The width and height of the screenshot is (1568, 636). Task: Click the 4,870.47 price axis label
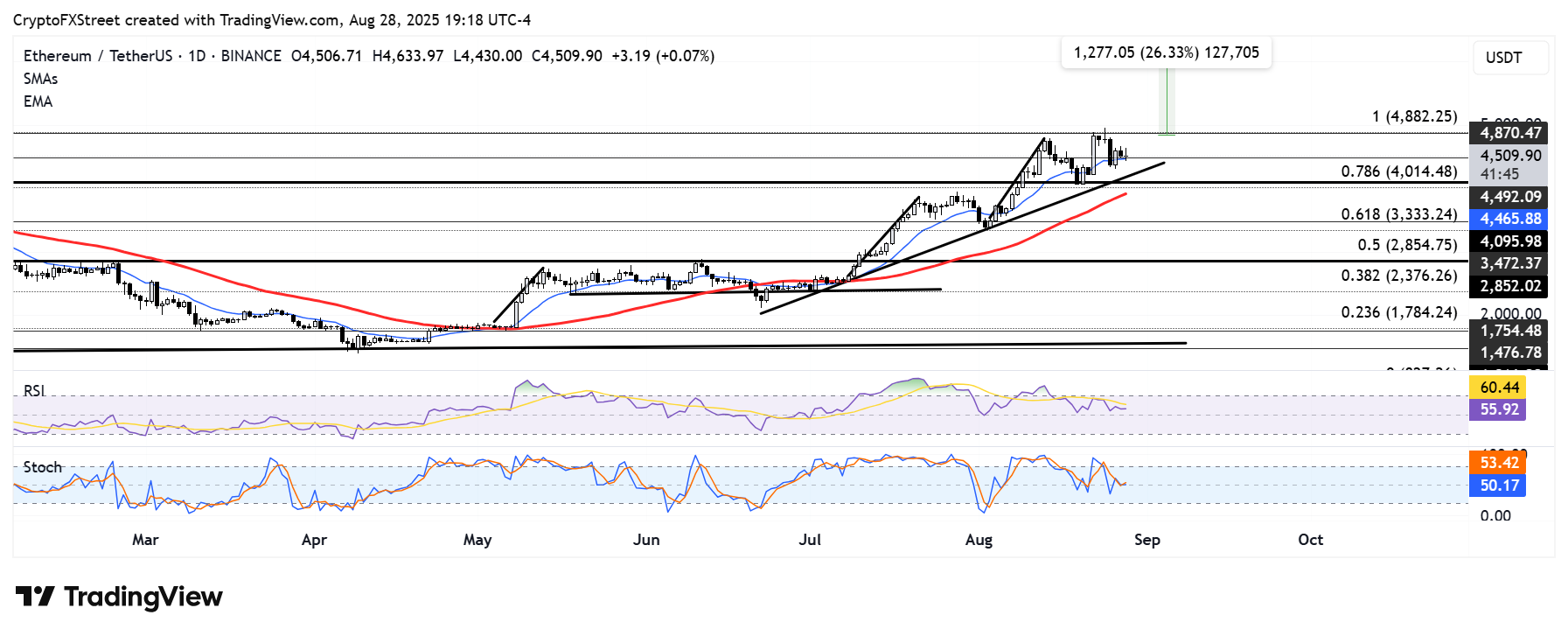(x=1510, y=133)
